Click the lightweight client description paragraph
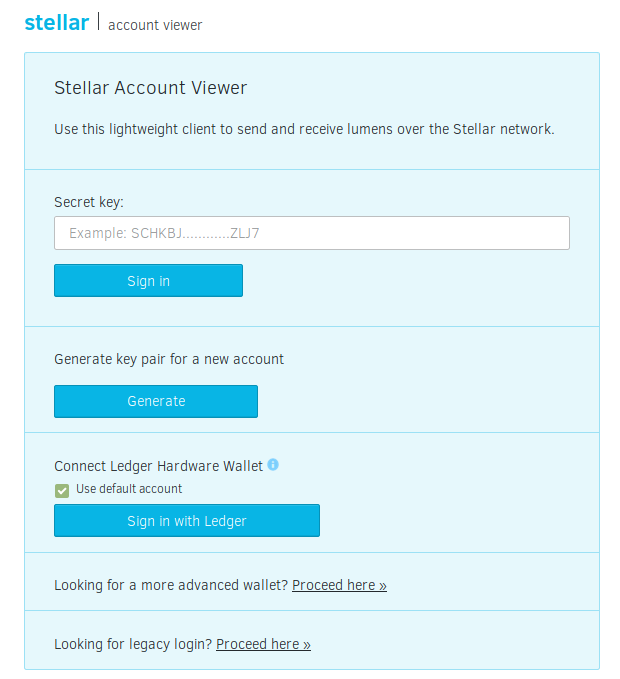 [x=304, y=129]
